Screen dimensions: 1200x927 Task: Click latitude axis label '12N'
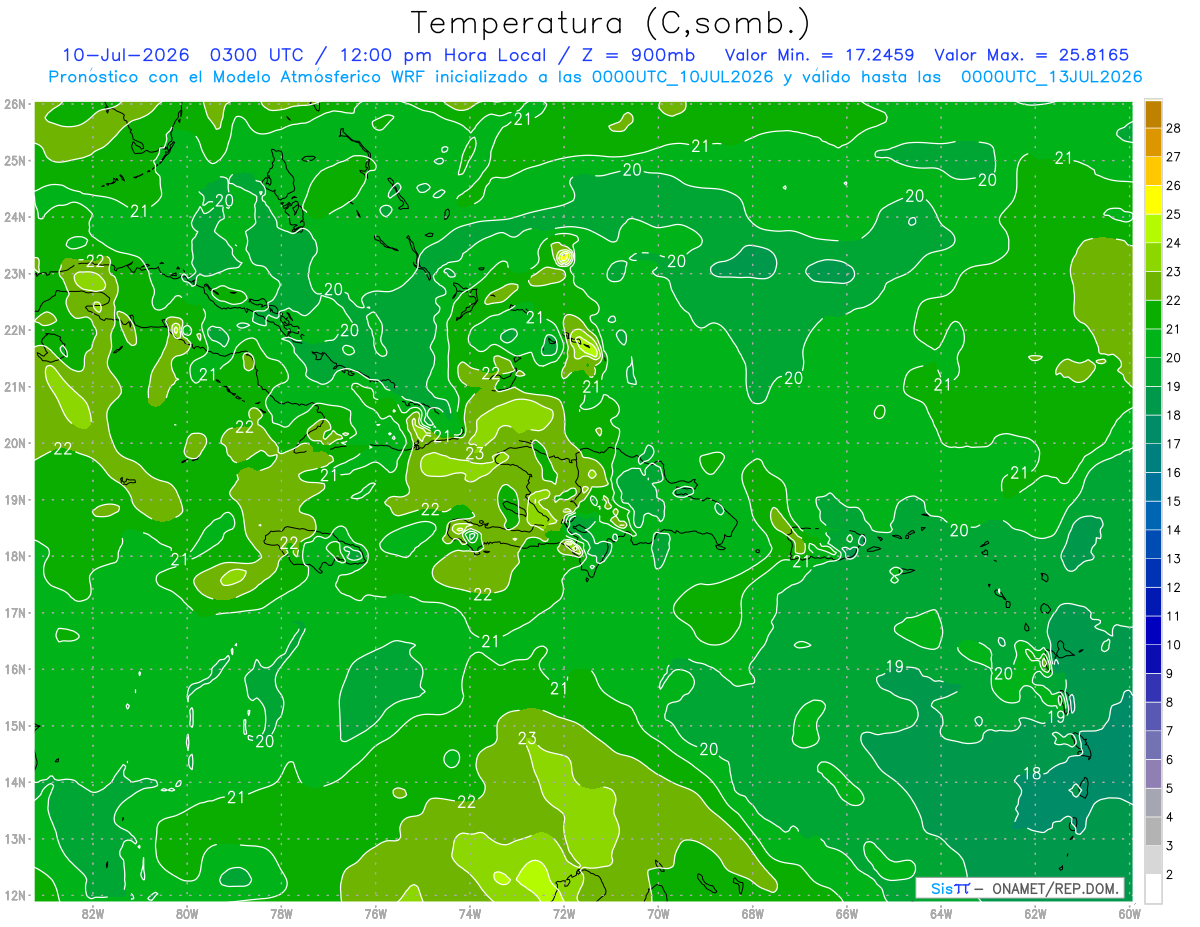15,895
